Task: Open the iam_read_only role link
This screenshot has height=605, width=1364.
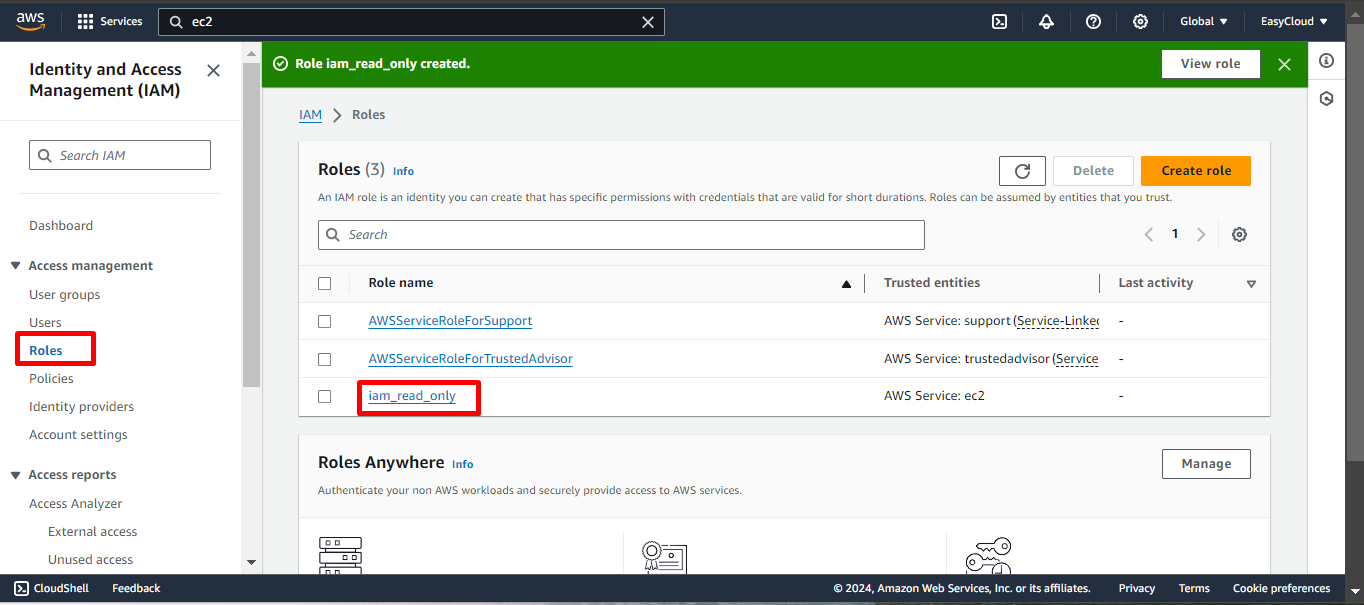Action: pos(412,396)
